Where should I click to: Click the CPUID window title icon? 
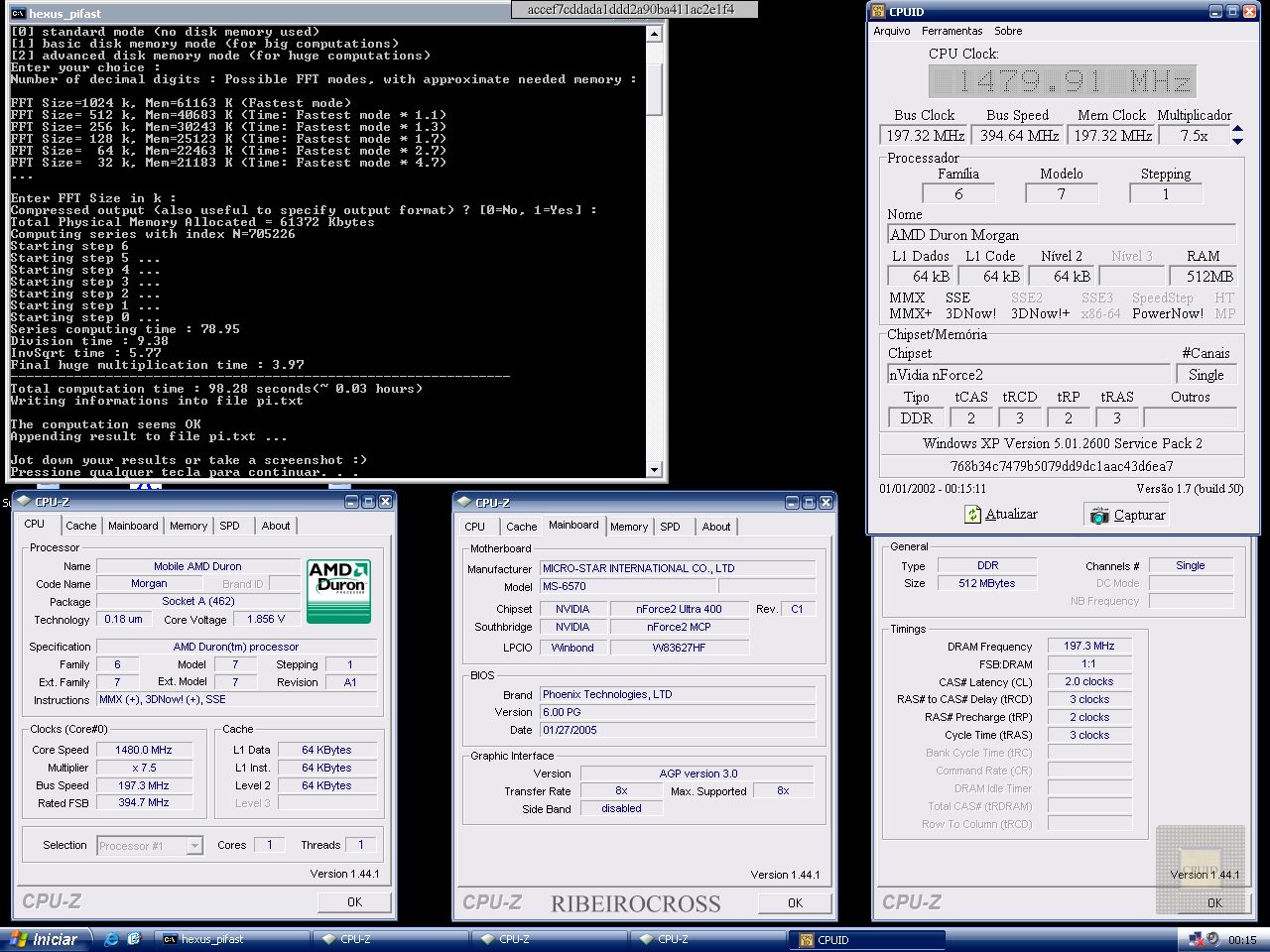pos(878,12)
